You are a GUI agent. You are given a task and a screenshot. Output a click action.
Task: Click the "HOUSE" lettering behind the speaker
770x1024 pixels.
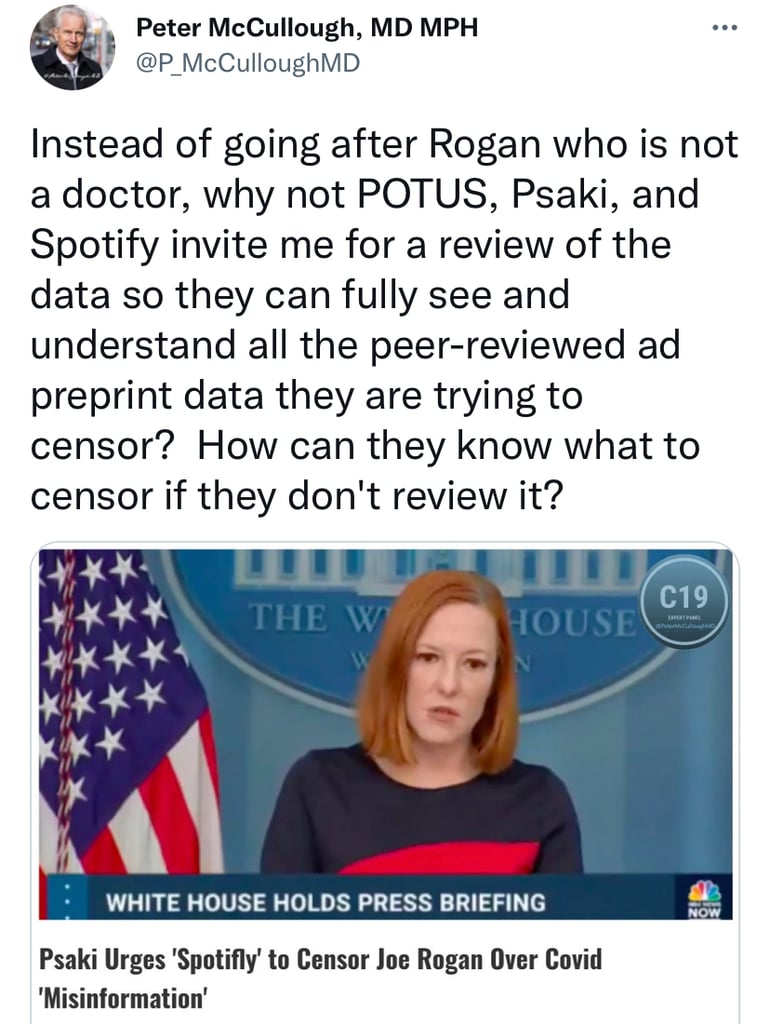pyautogui.click(x=574, y=621)
